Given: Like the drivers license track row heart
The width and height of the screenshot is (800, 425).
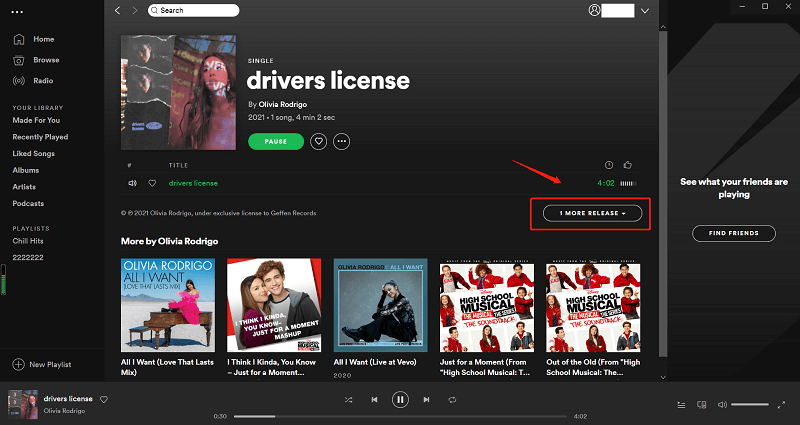Looking at the screenshot, I should (x=152, y=183).
